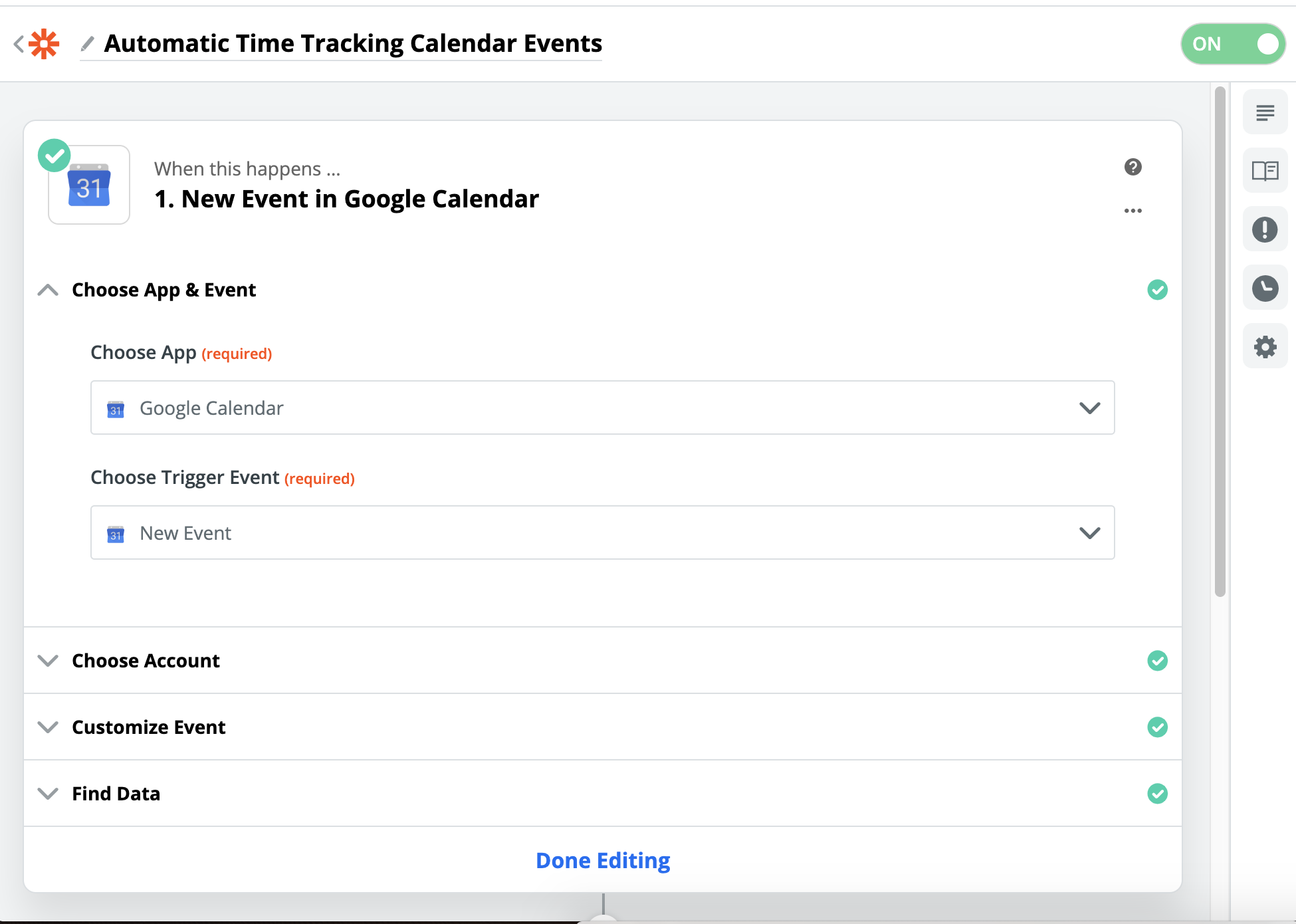Toggle the Zap ON switch off
Image resolution: width=1296 pixels, height=924 pixels.
click(x=1233, y=44)
